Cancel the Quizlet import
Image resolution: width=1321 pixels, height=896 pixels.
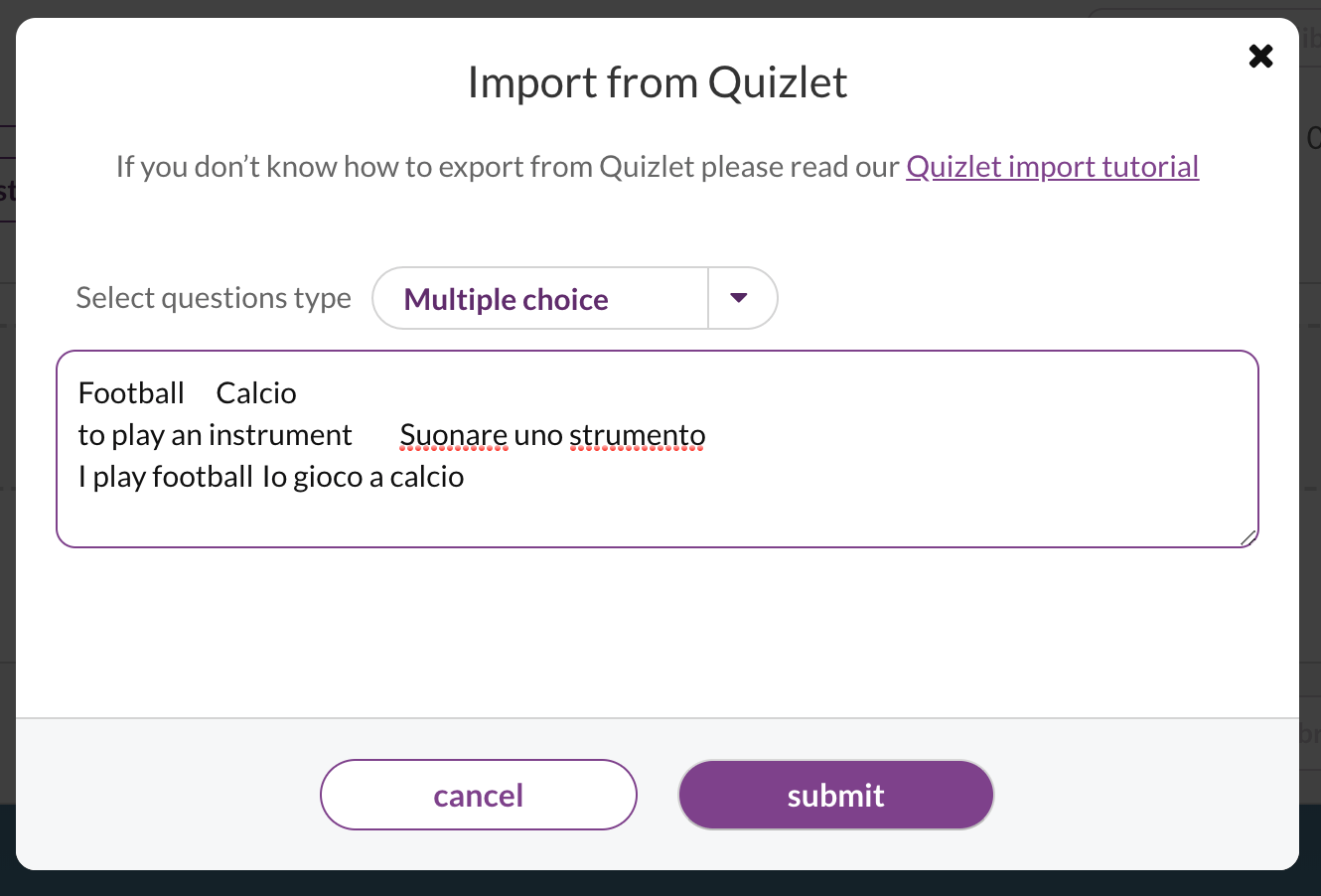click(x=478, y=795)
